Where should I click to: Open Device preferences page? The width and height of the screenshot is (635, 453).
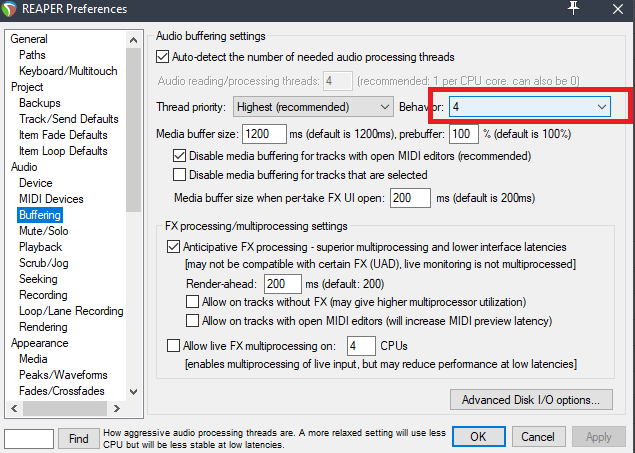click(36, 183)
